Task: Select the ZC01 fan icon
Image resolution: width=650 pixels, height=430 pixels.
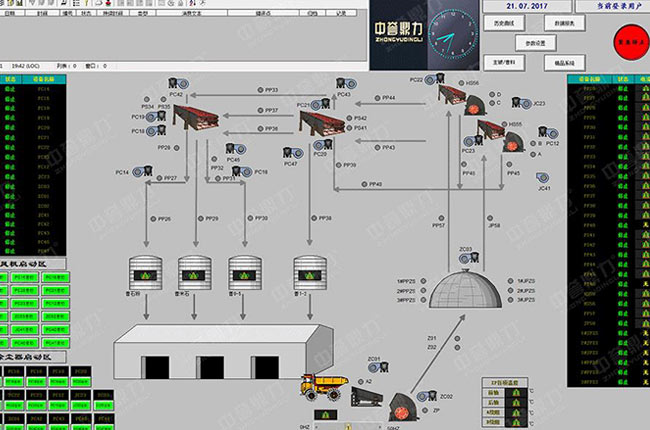Action: pyautogui.click(x=373, y=368)
